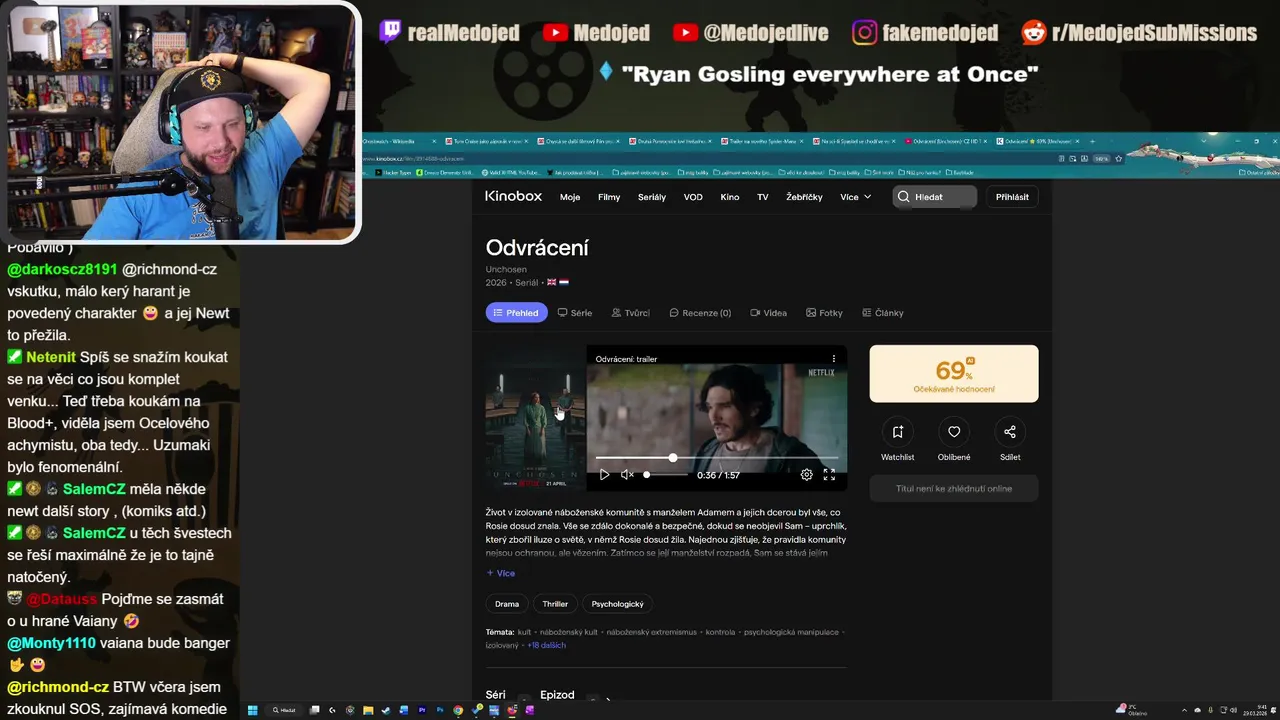Switch to Overwatch - Wikipedia browser tab
The width and height of the screenshot is (1280, 720).
coord(398,141)
